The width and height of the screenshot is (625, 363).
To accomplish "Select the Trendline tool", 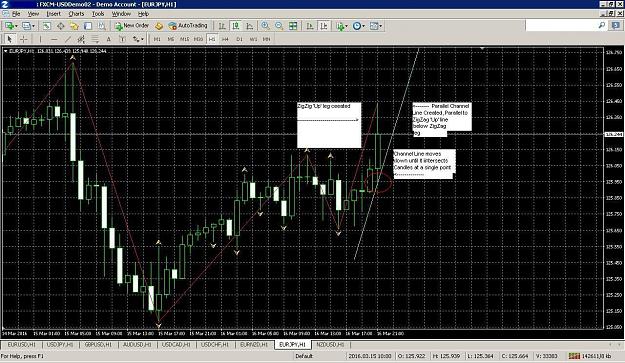I will pyautogui.click(x=68, y=39).
